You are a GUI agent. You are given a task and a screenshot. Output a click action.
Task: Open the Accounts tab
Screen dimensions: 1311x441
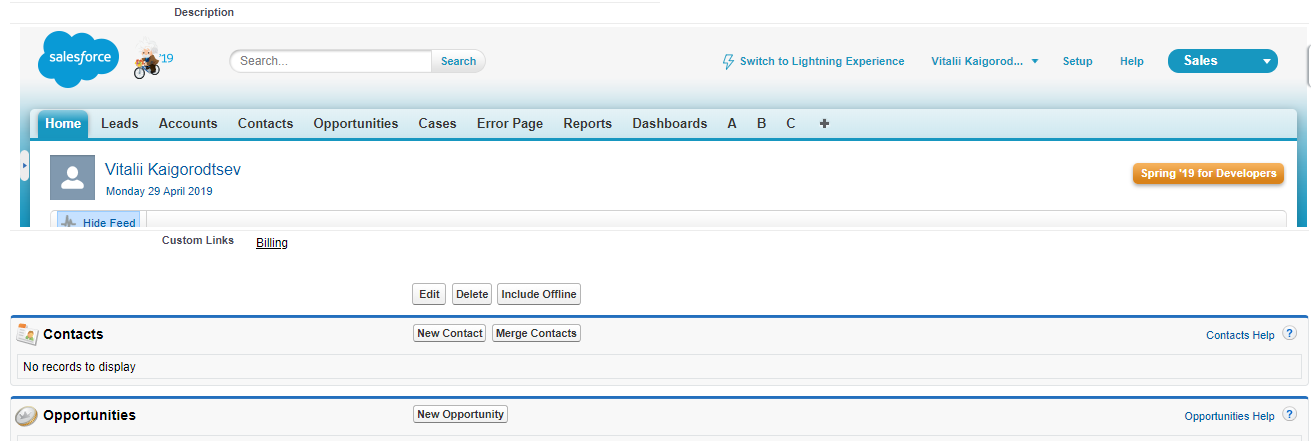(x=188, y=124)
